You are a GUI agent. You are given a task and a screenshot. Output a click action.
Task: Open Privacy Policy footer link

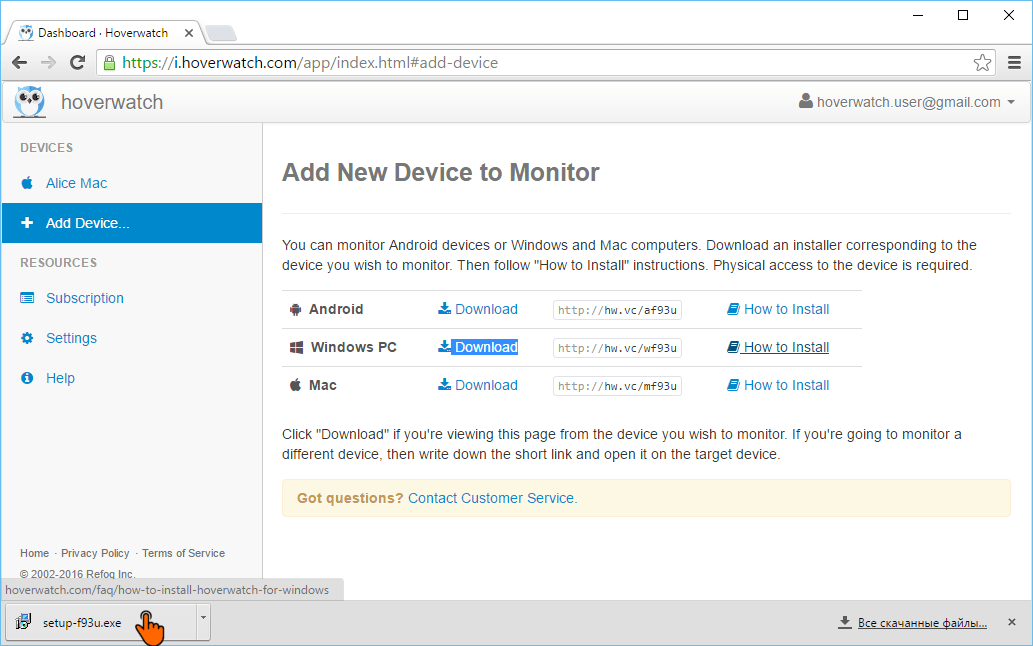(x=95, y=553)
